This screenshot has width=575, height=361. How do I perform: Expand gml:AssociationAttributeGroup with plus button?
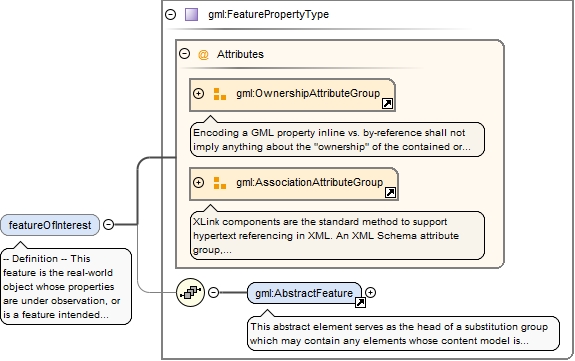click(198, 182)
